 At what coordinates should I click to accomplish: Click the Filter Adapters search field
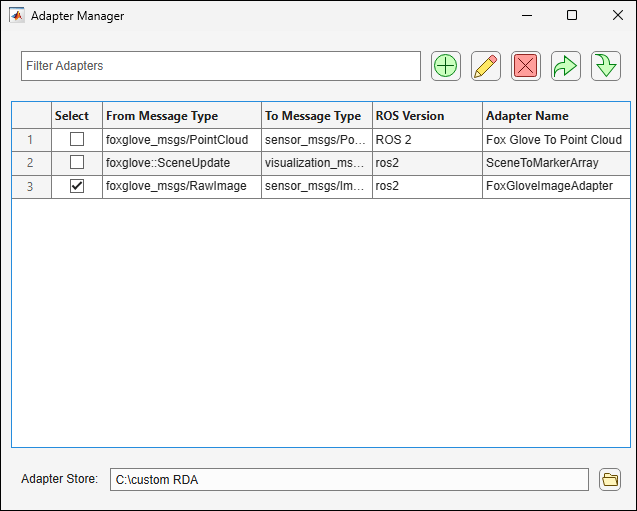(x=221, y=66)
